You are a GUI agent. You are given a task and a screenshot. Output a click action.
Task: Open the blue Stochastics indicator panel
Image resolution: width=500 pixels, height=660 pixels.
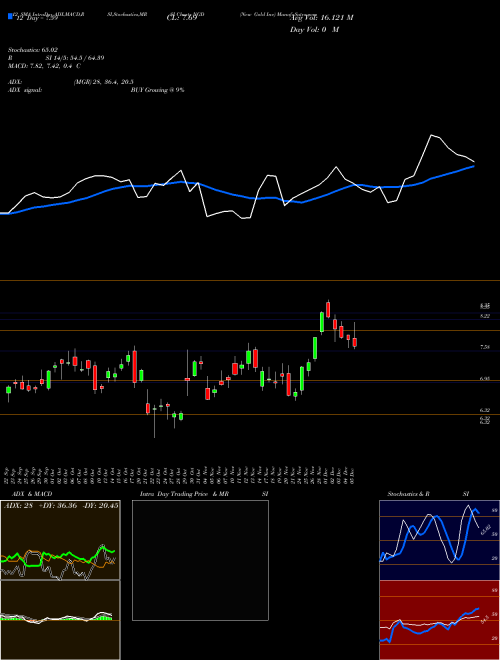tap(439, 540)
